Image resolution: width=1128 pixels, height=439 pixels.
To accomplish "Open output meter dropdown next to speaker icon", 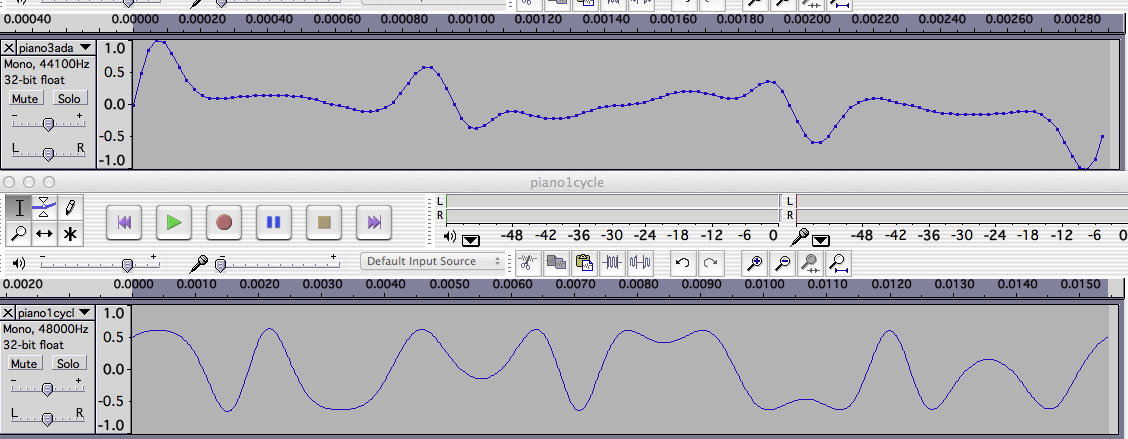I will pos(471,240).
